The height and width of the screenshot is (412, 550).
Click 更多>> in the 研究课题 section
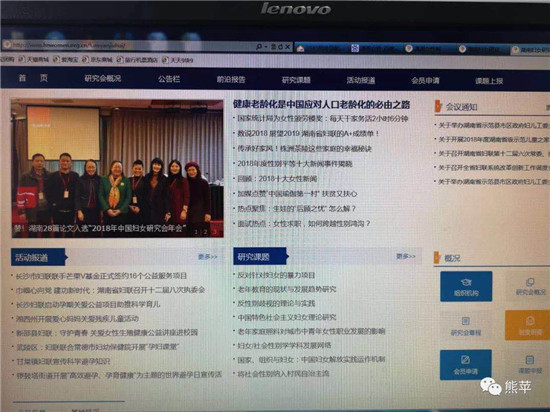[405, 256]
